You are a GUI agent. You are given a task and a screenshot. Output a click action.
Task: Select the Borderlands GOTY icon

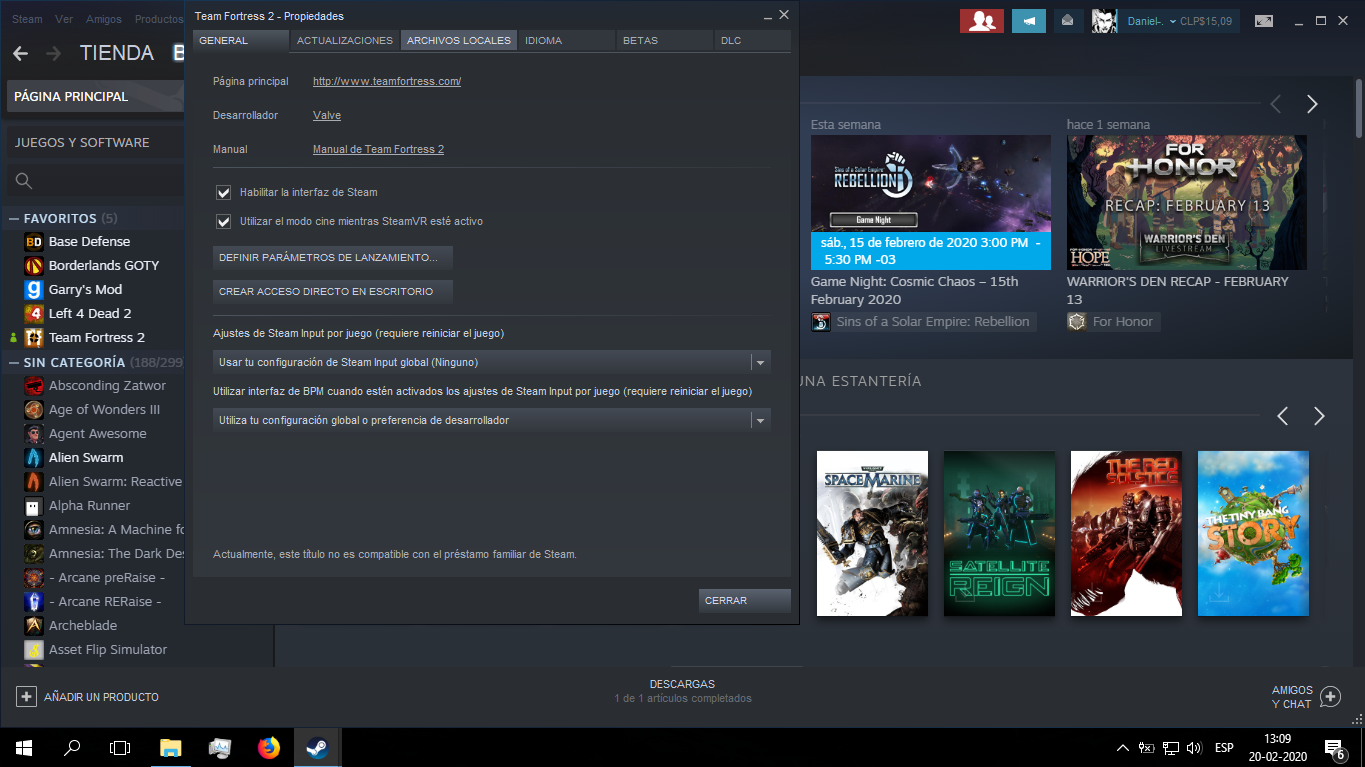coord(34,265)
